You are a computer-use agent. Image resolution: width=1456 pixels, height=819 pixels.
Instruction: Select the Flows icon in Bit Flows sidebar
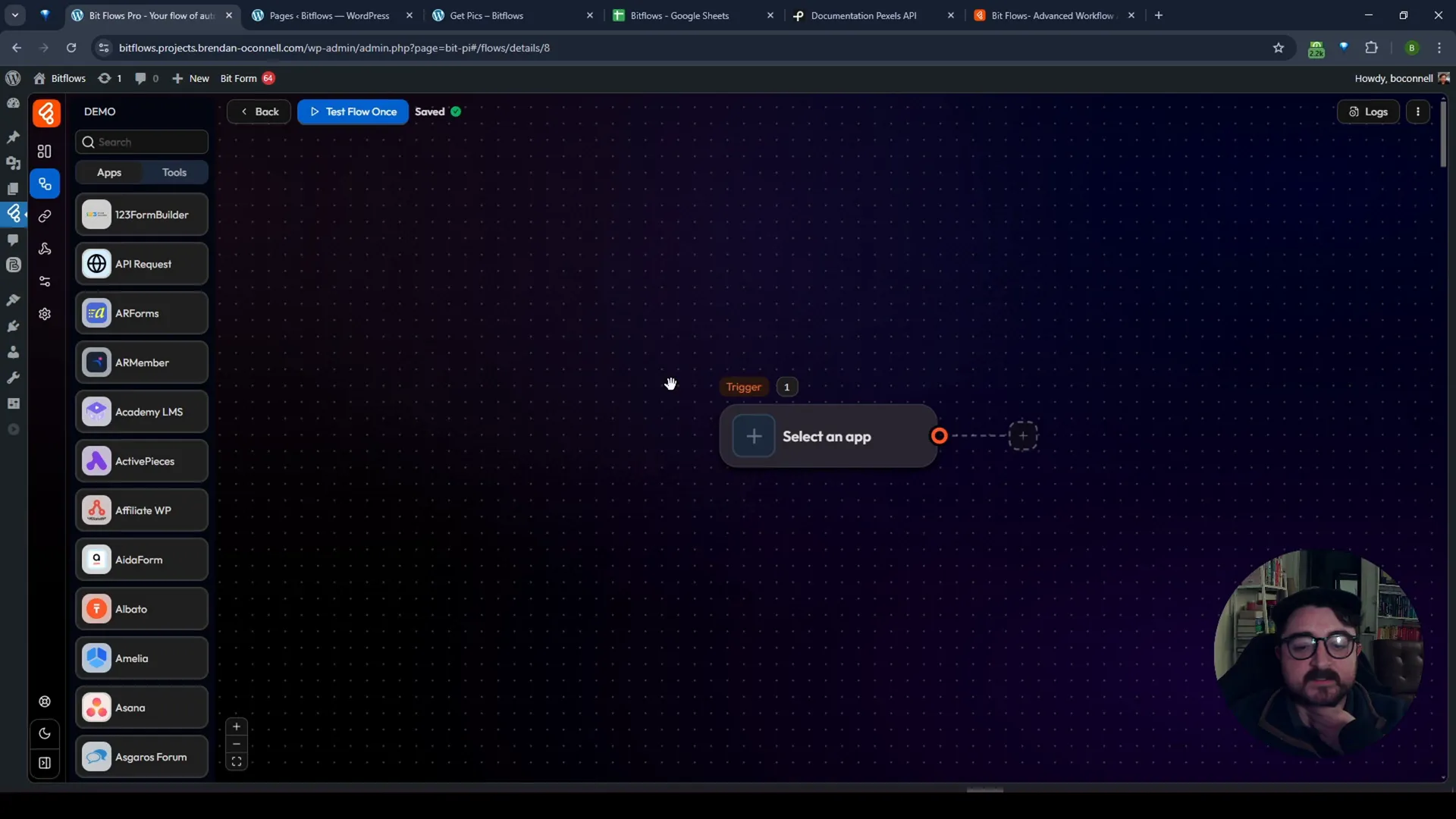click(x=45, y=184)
